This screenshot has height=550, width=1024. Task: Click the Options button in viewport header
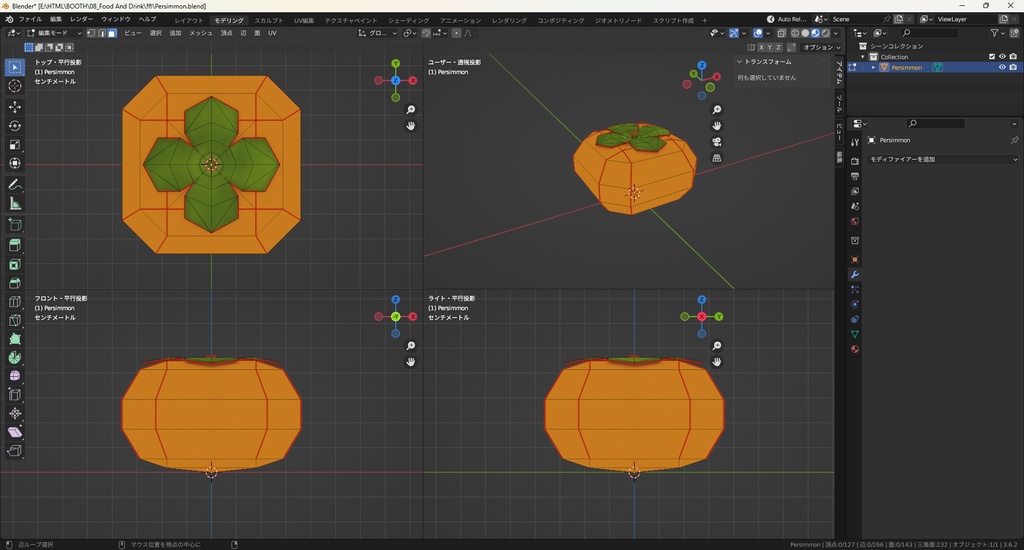[x=819, y=47]
